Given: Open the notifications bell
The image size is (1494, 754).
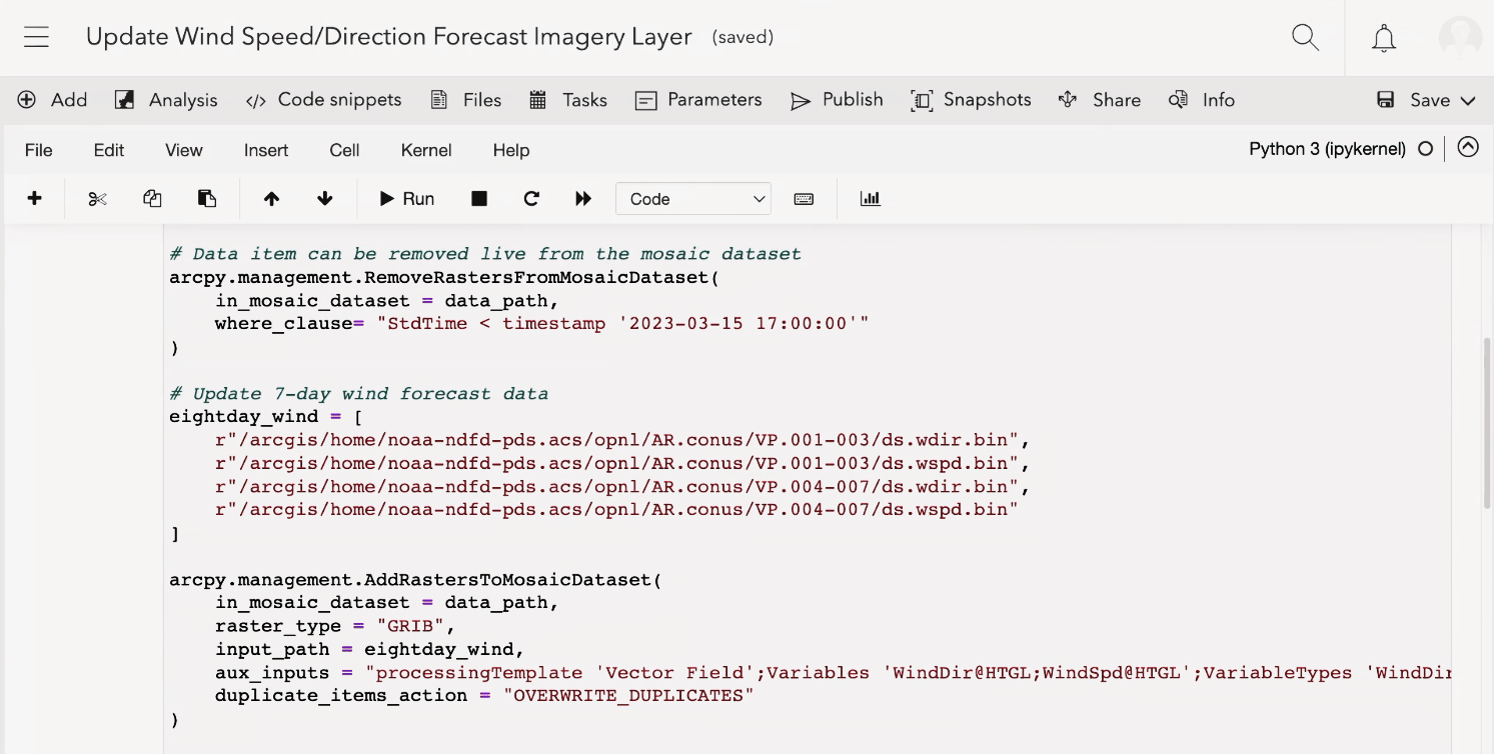Looking at the screenshot, I should (x=1384, y=38).
